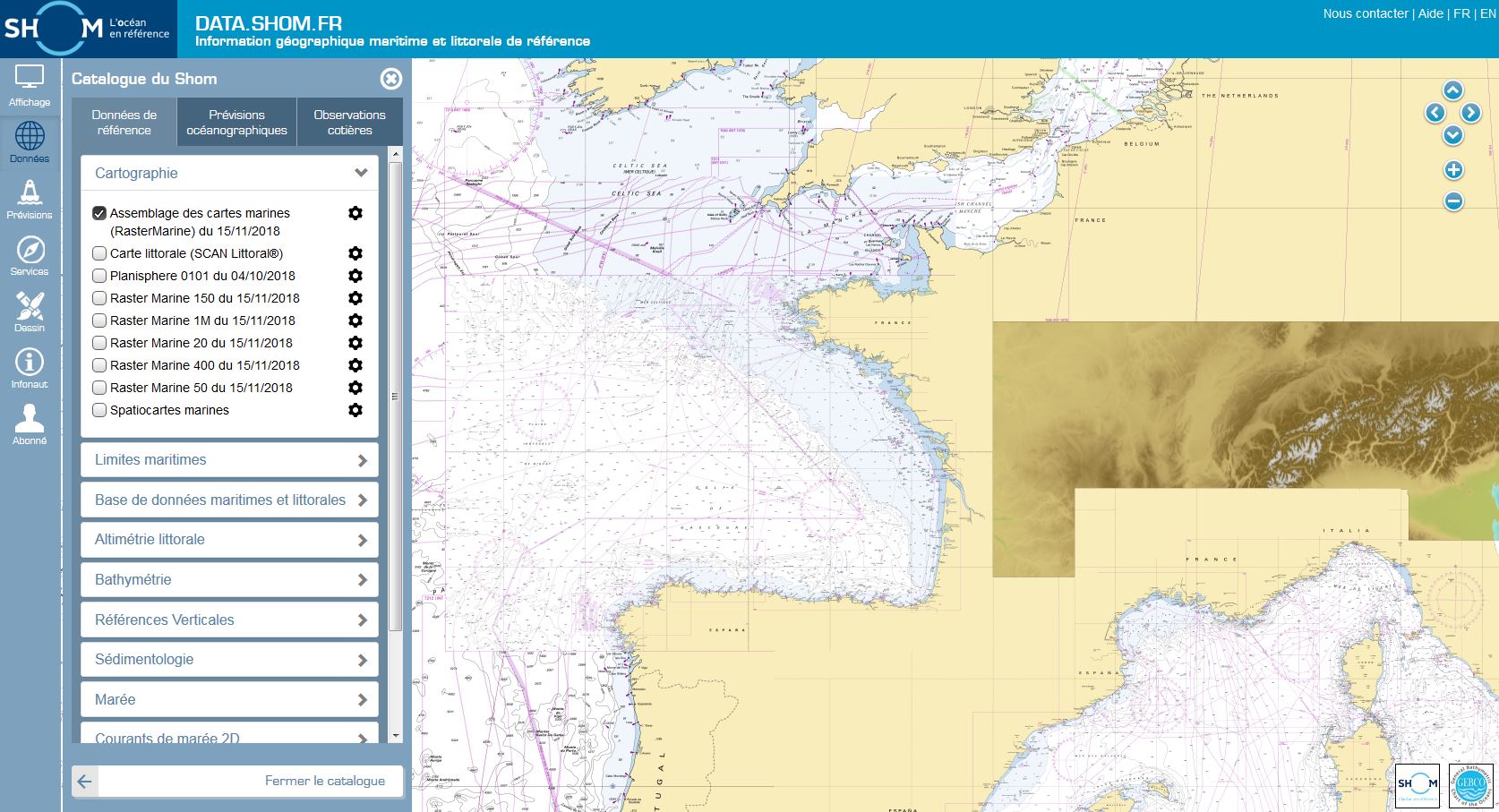
Task: Collapse the Cartographie section
Action: (362, 173)
